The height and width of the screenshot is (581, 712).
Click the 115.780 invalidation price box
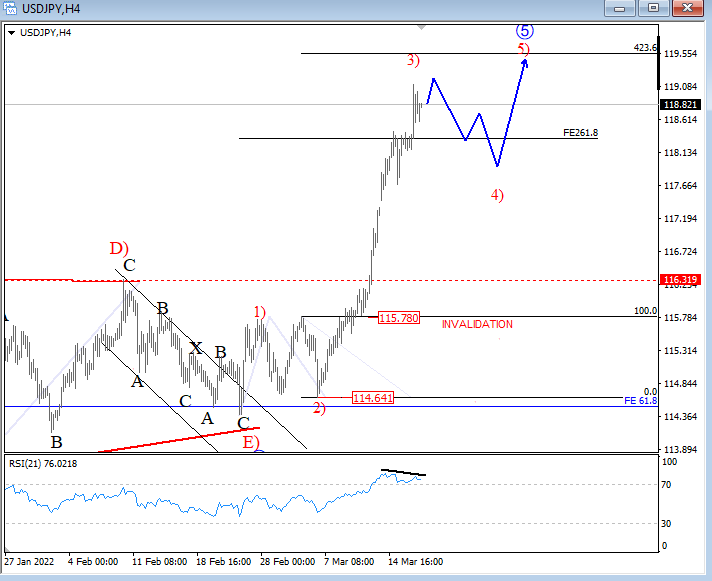[x=399, y=318]
